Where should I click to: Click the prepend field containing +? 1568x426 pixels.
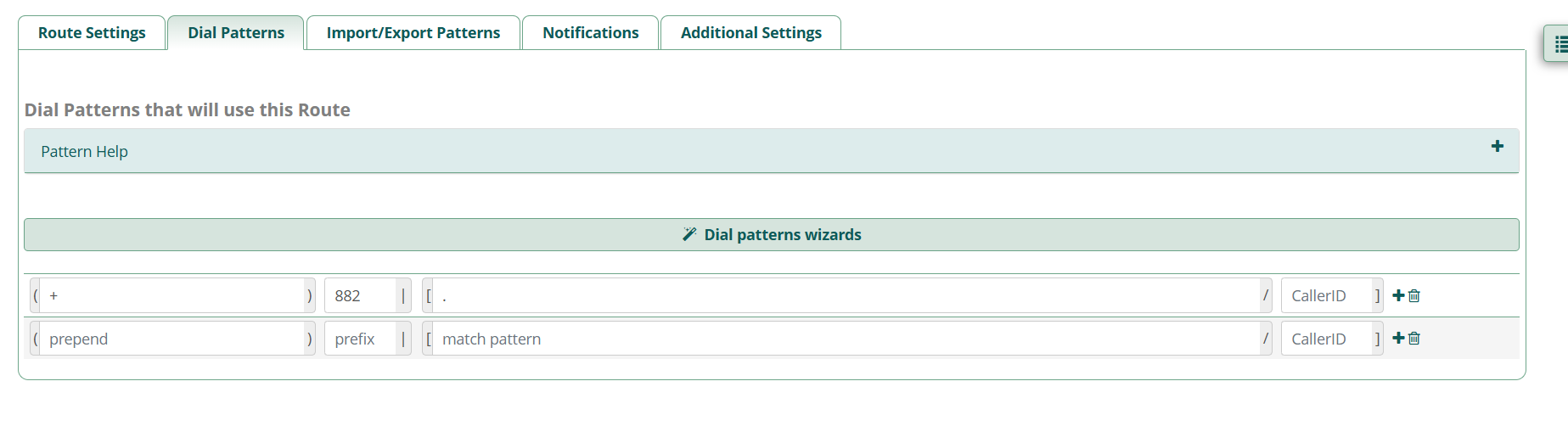click(x=172, y=295)
